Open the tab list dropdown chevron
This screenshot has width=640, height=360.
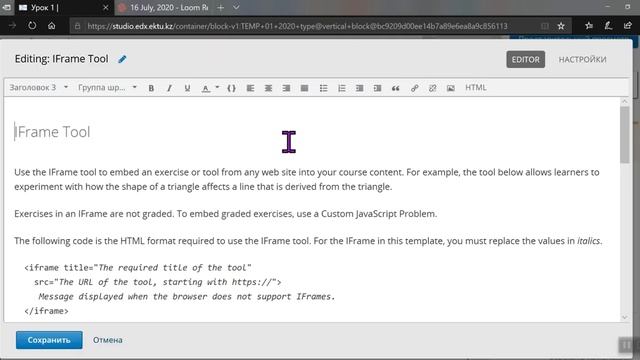pyautogui.click(x=236, y=7)
